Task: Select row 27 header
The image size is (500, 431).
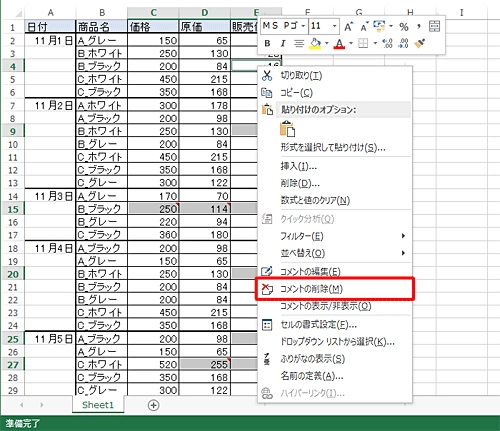Action: (x=13, y=365)
